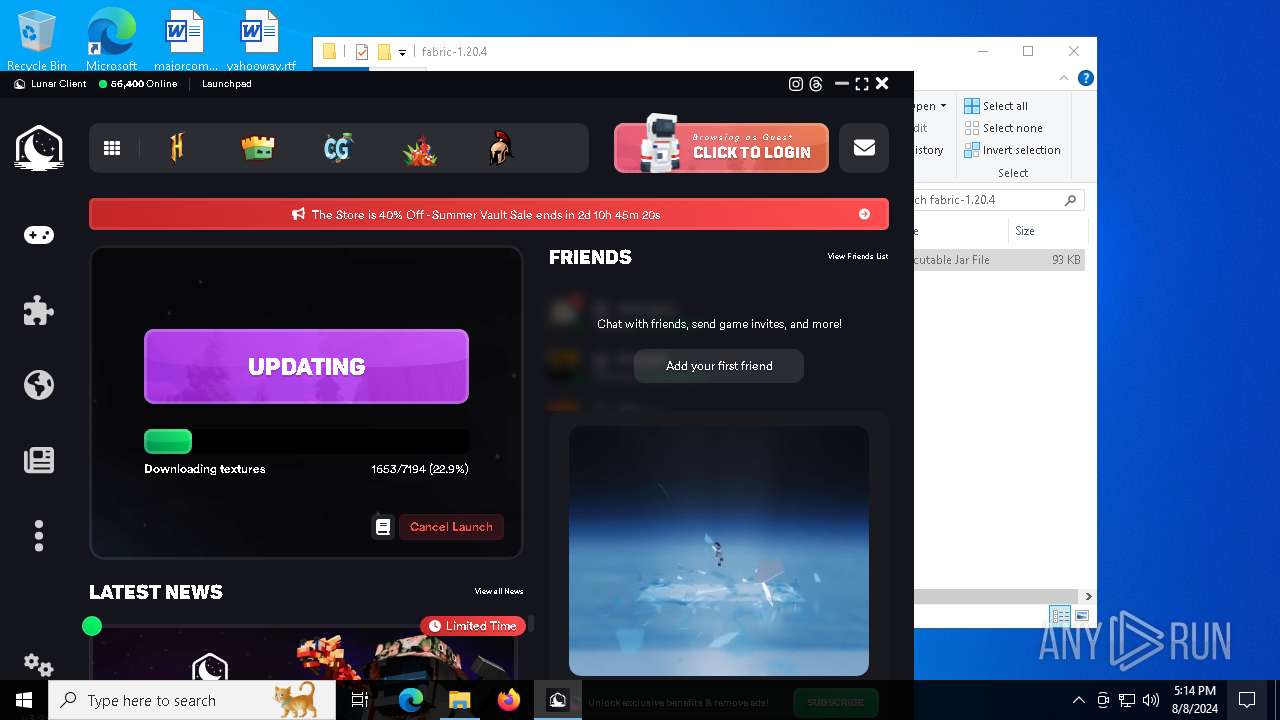This screenshot has width=1280, height=720.
Task: Open the all servers grid icon
Action: click(112, 148)
